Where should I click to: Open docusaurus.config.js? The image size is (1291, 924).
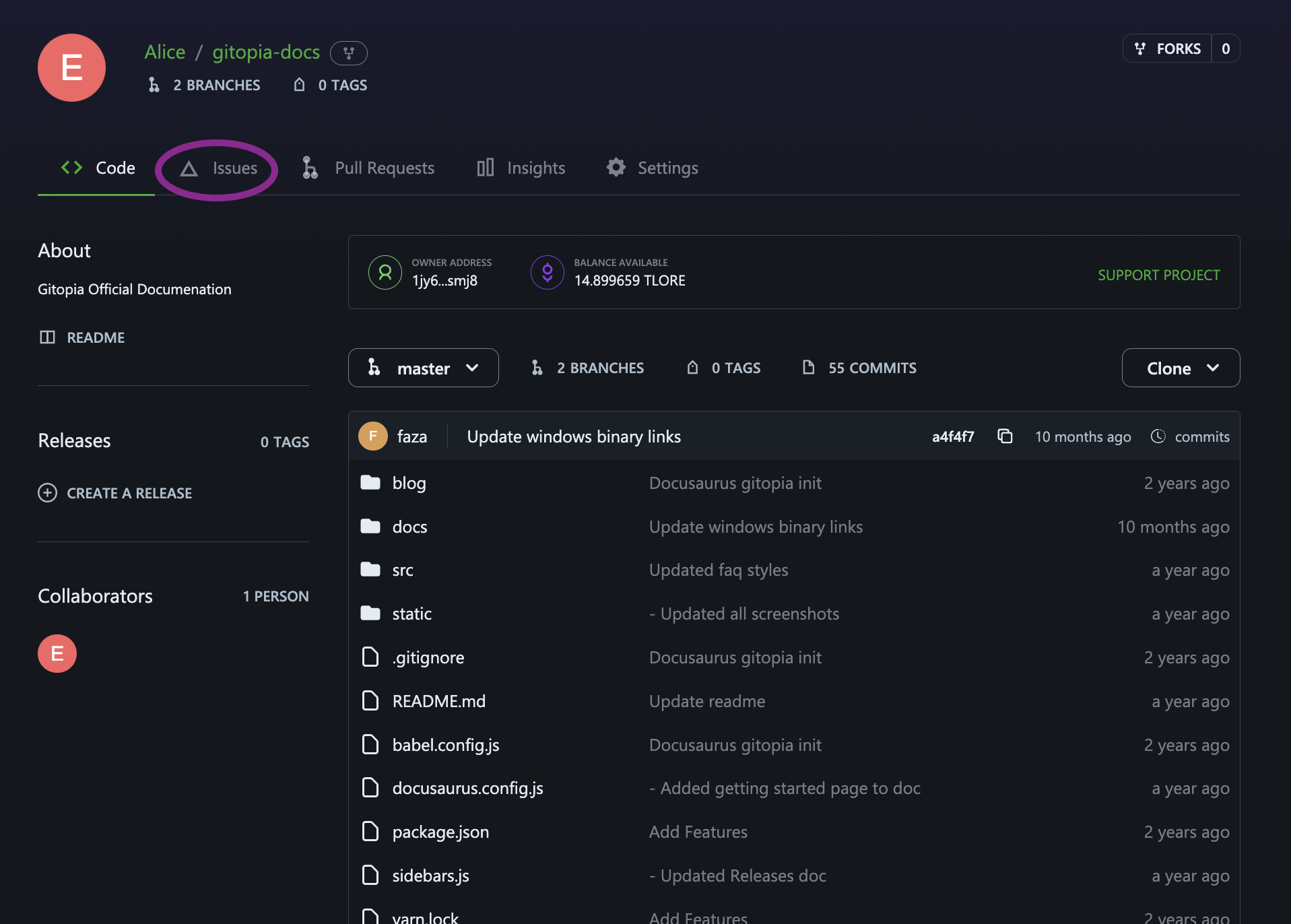[467, 788]
